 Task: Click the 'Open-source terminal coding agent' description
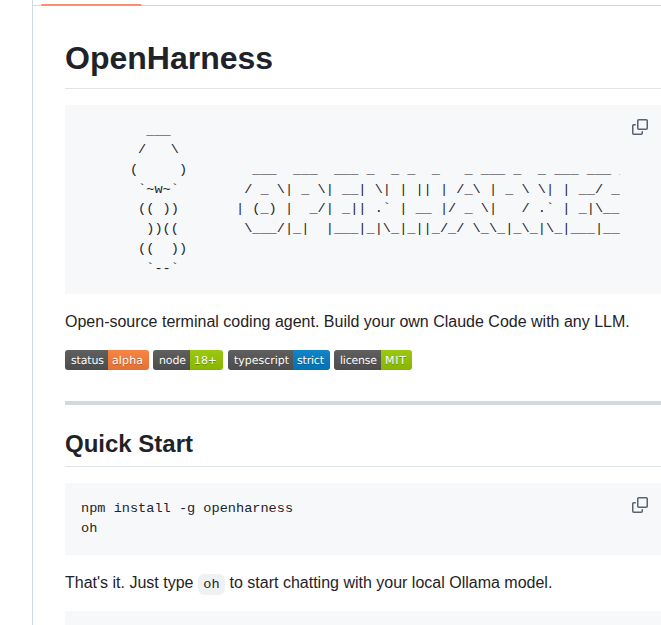(x=347, y=322)
